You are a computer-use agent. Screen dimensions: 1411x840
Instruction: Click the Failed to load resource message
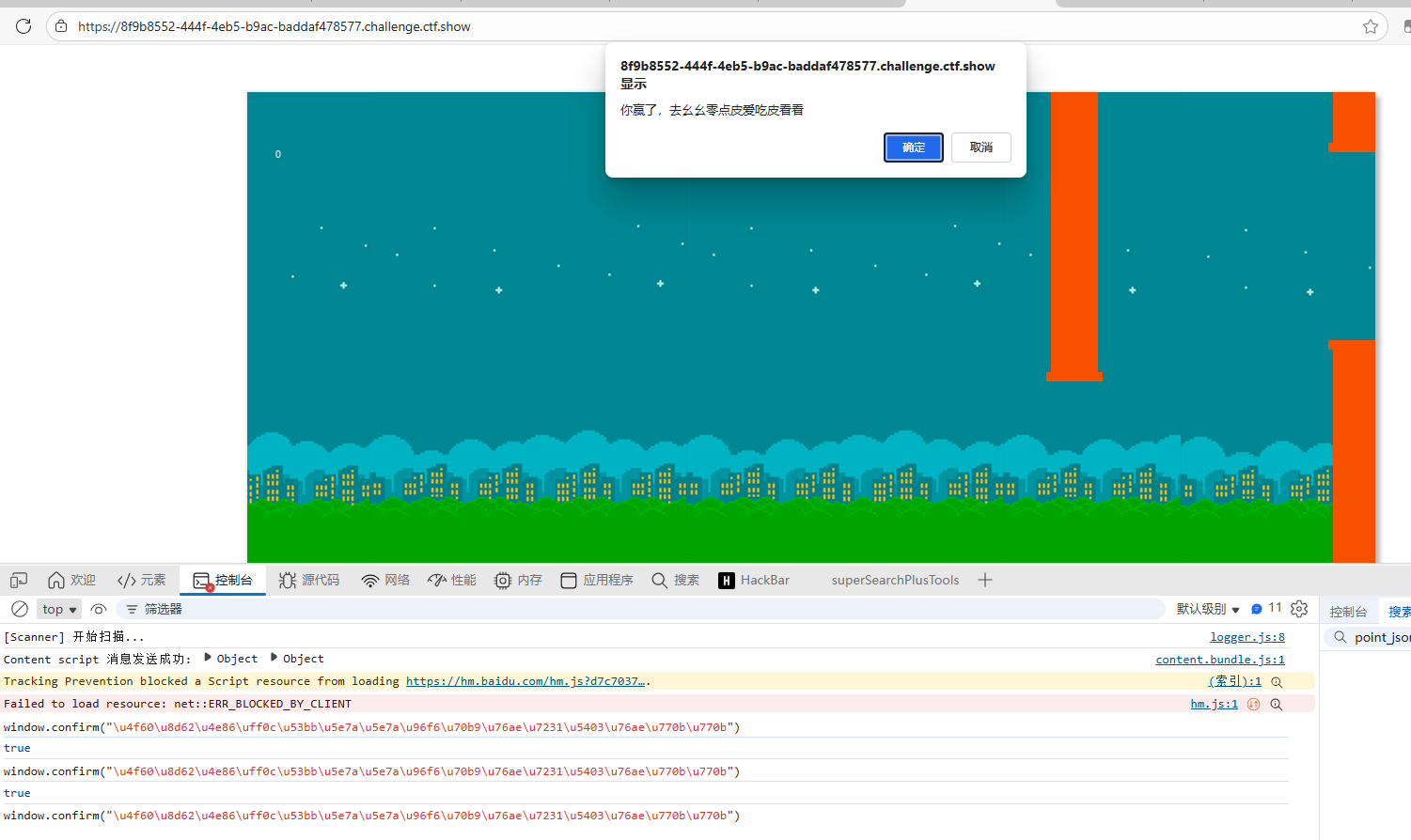[x=178, y=704]
